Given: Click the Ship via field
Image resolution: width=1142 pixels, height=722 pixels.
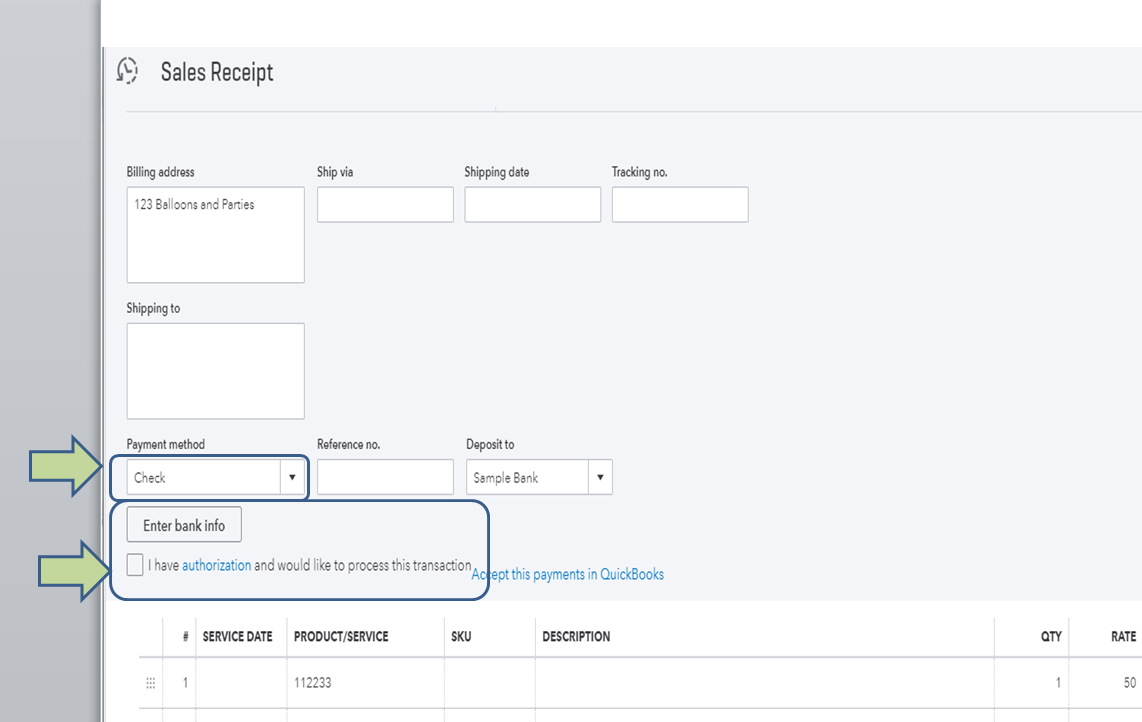Looking at the screenshot, I should [x=385, y=204].
